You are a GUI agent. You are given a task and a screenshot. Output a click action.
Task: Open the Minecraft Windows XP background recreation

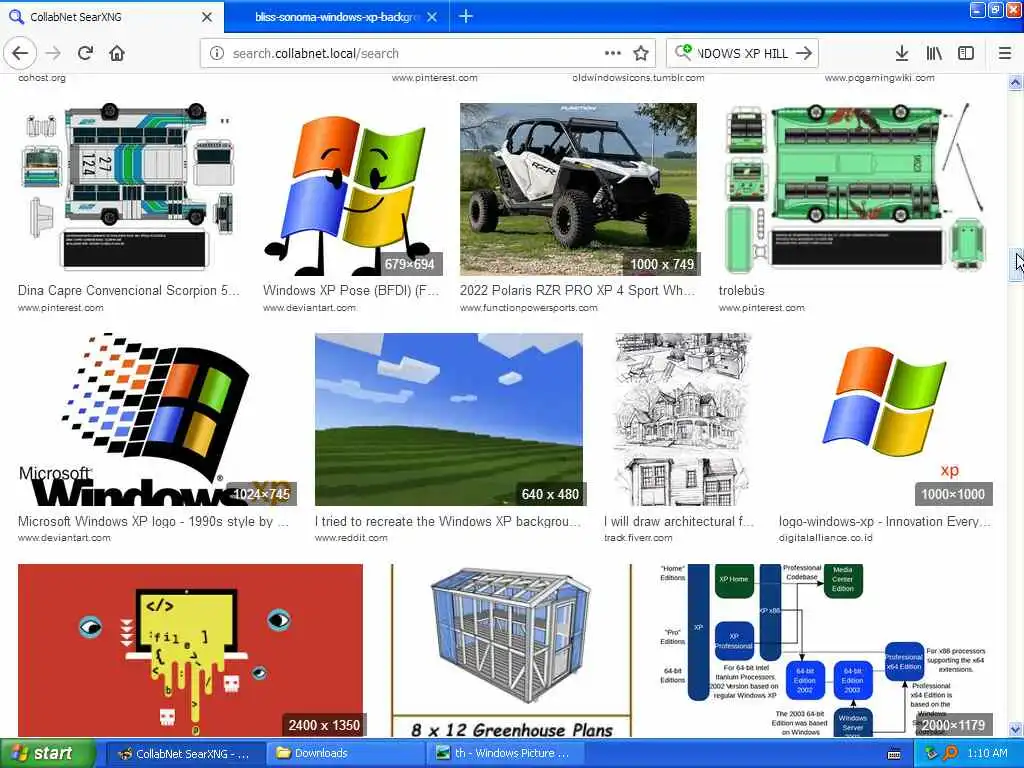tap(449, 419)
